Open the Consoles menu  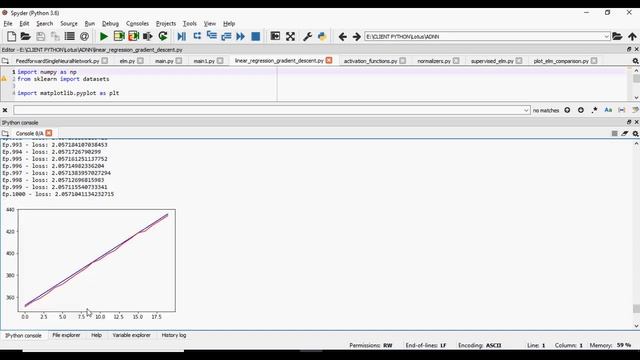[137, 24]
